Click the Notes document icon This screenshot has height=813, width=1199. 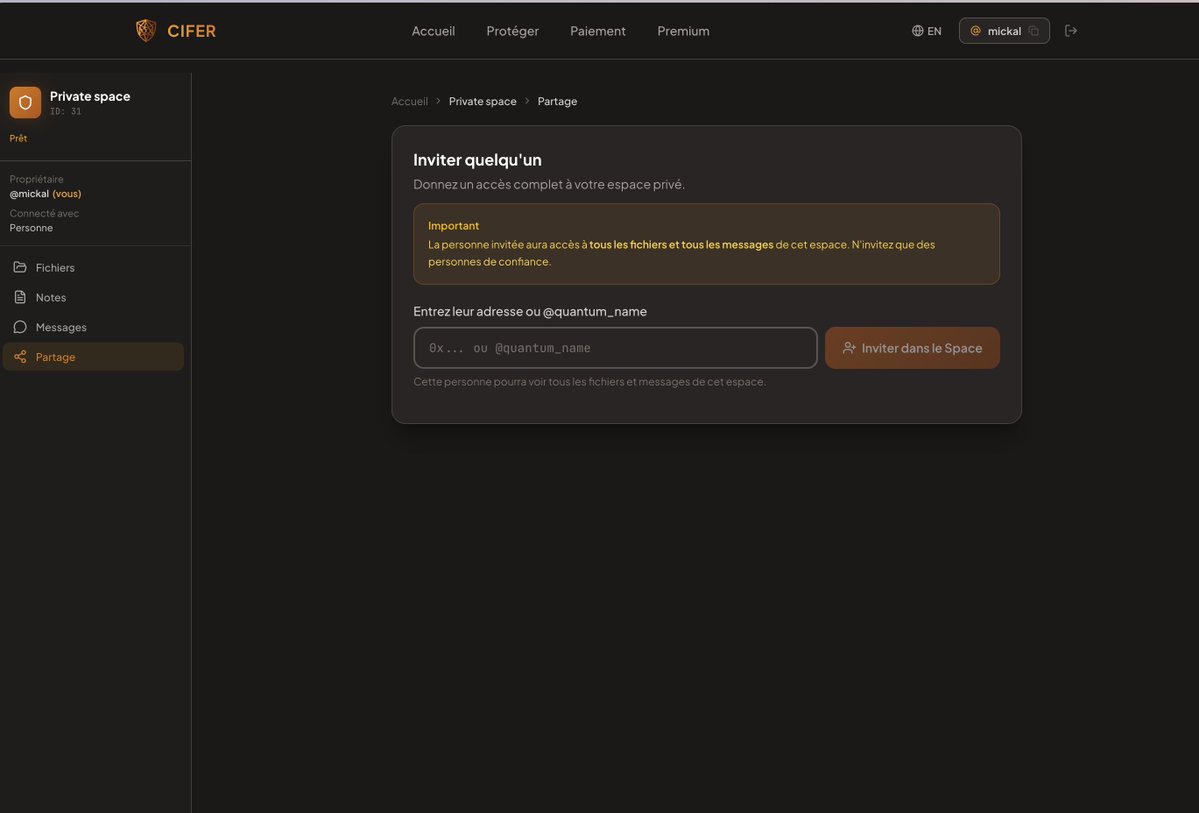click(x=20, y=297)
